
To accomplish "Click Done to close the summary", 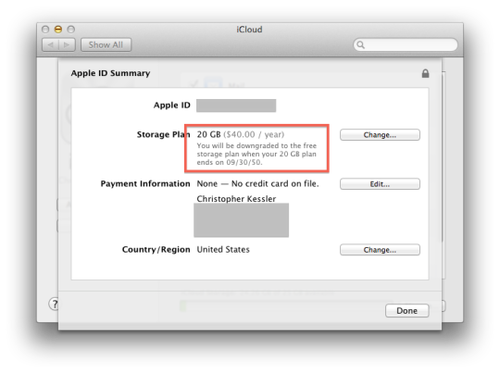I will (407, 311).
